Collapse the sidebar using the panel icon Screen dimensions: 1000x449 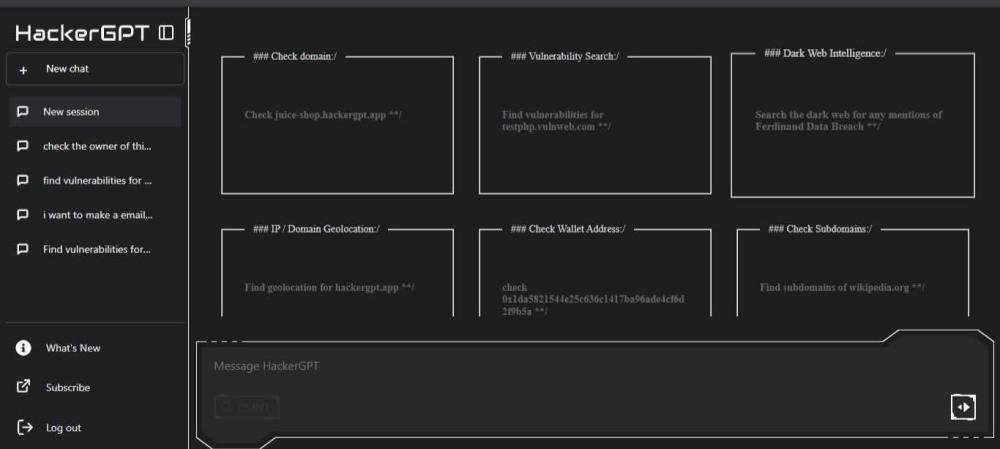click(166, 33)
